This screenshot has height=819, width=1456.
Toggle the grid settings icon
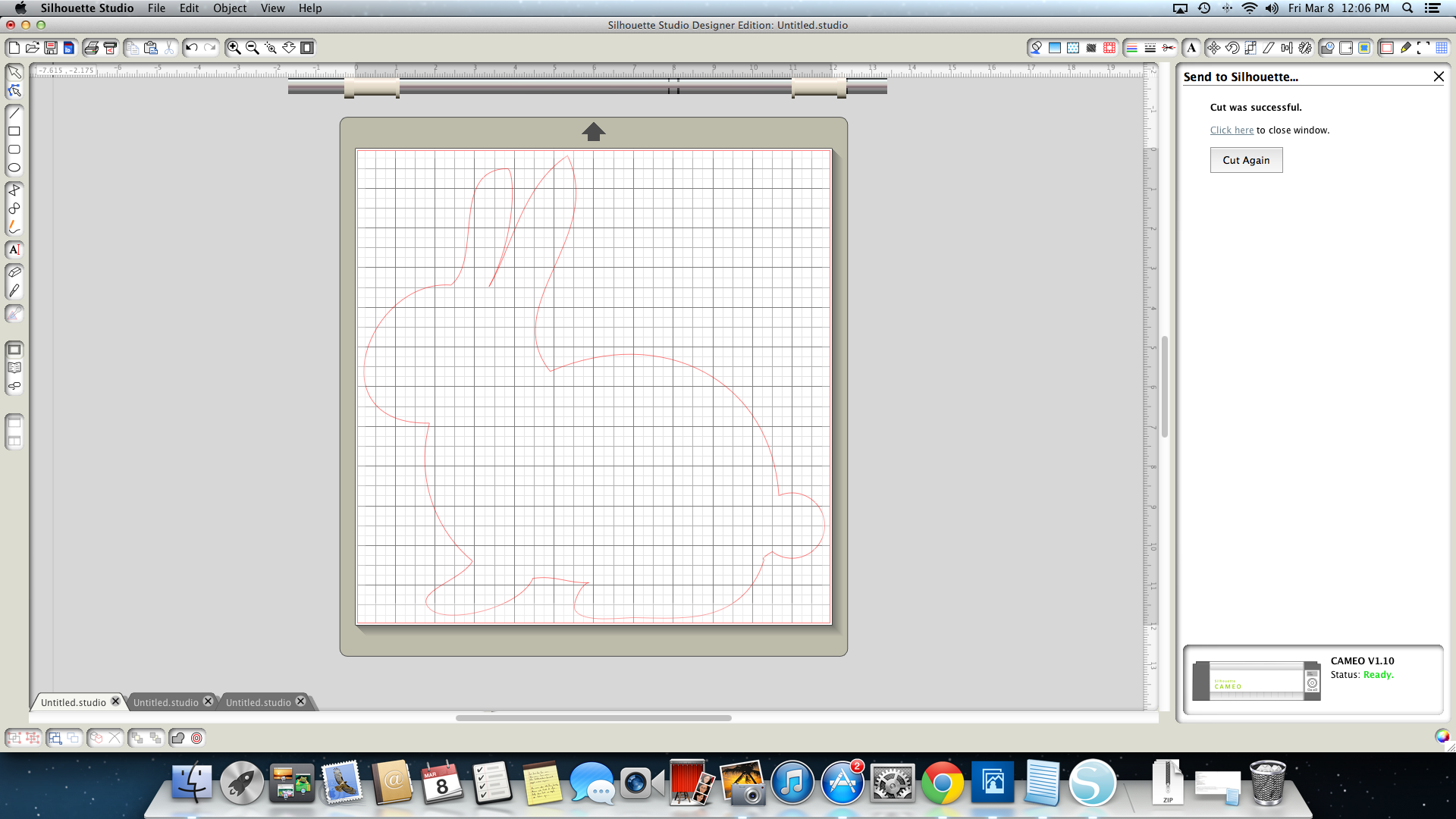click(x=1442, y=48)
